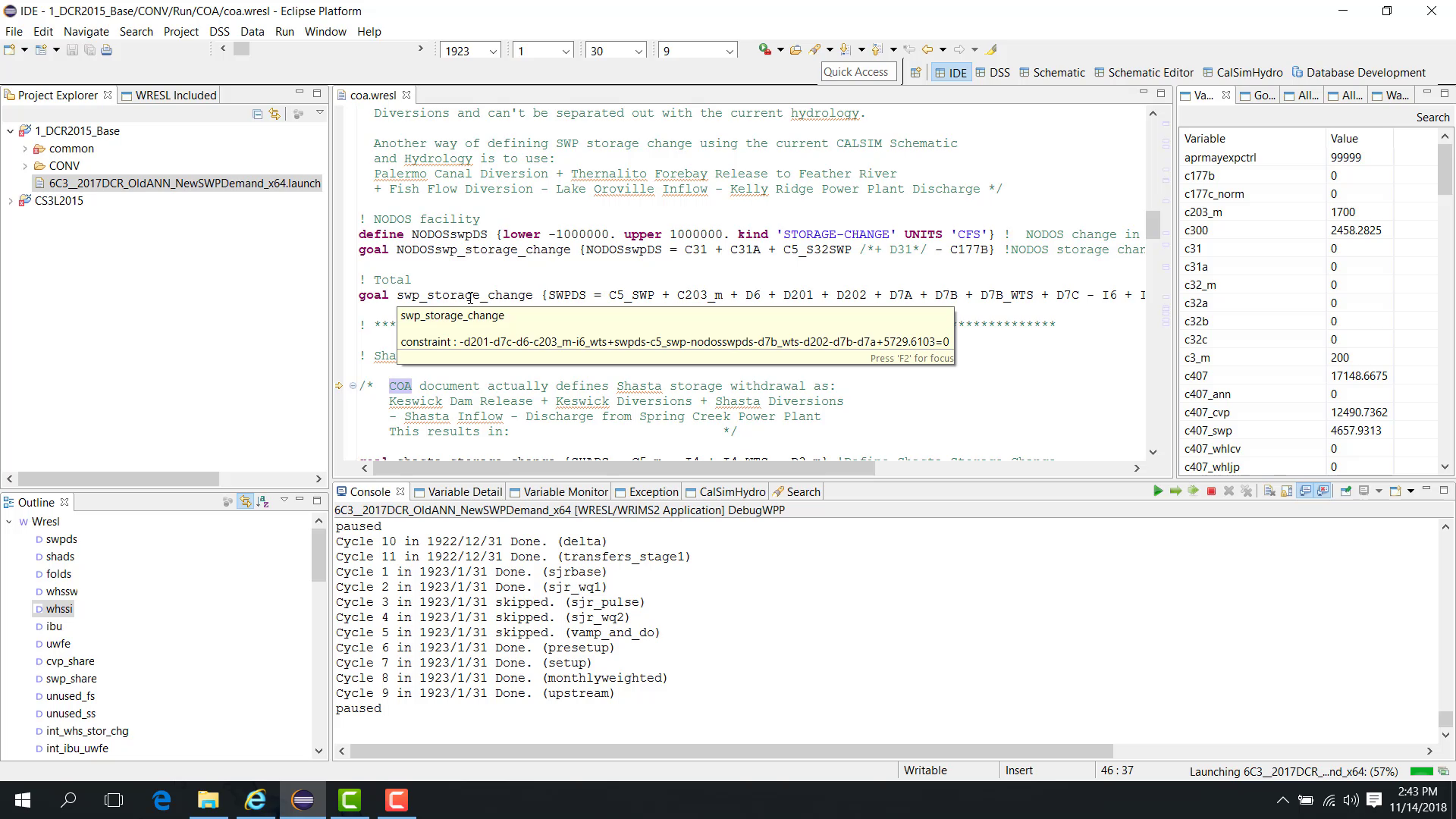Sort the Outline alphabetically

pos(263,501)
